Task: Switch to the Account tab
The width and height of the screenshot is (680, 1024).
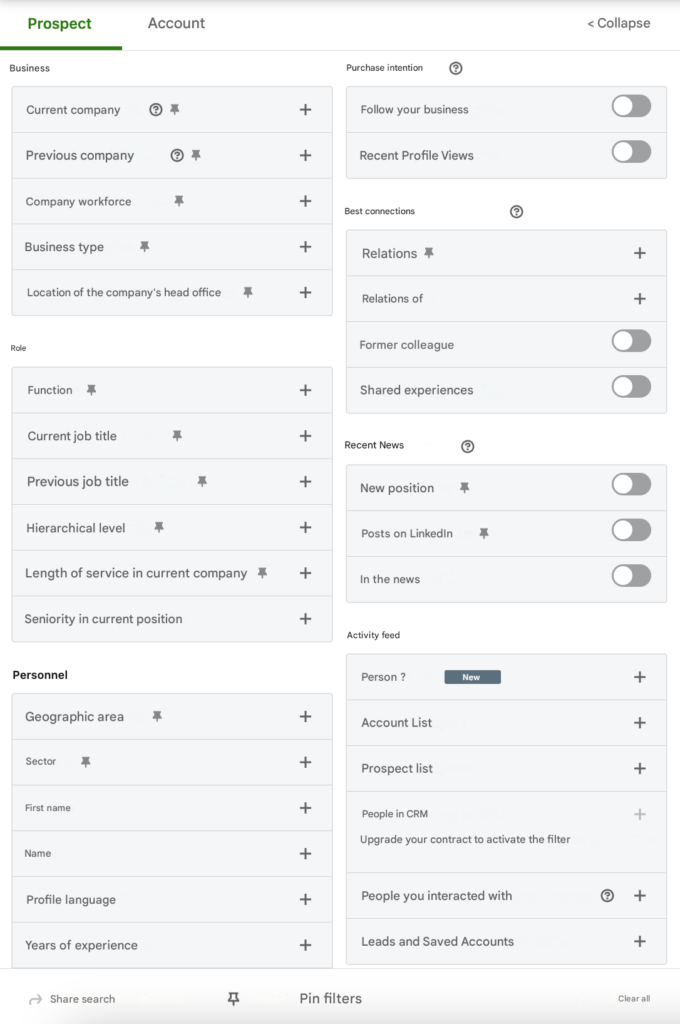Action: pos(176,23)
